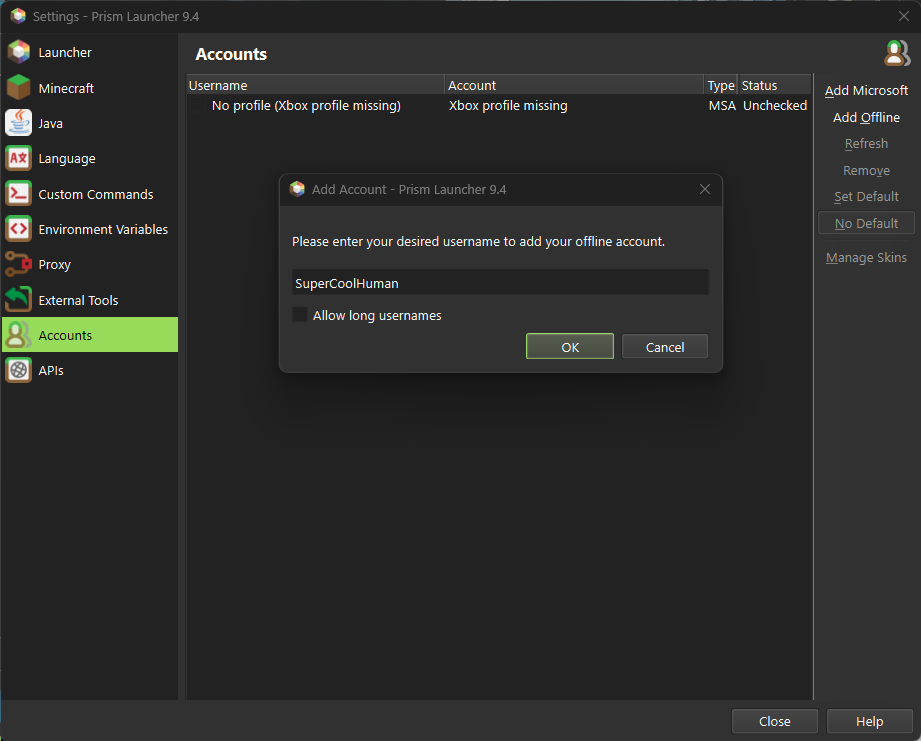The height and width of the screenshot is (741, 921).
Task: Click the Proxy network icon
Action: coord(19,264)
